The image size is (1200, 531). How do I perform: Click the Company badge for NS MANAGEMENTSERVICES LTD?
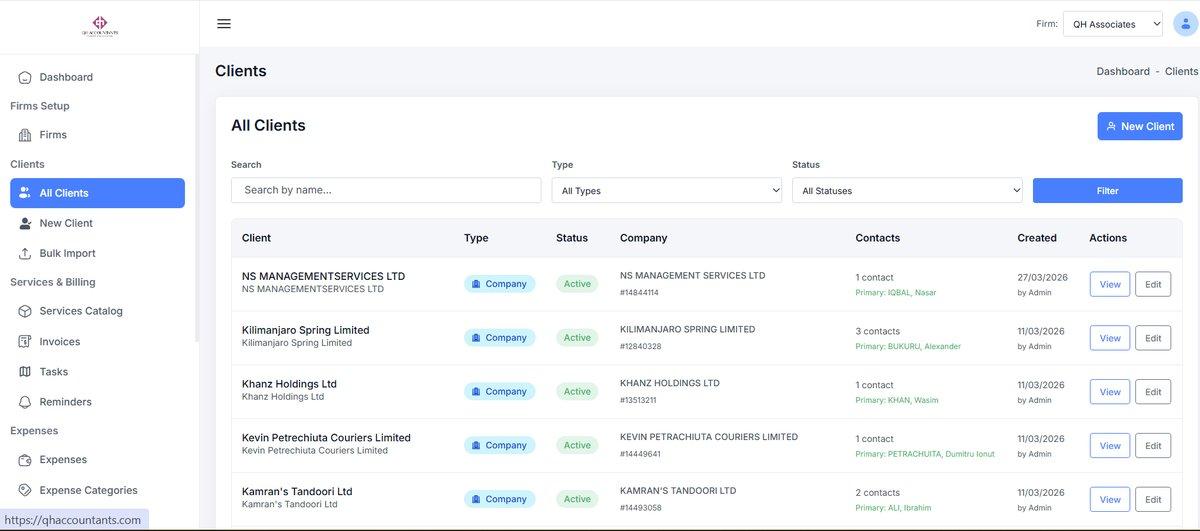click(x=499, y=284)
